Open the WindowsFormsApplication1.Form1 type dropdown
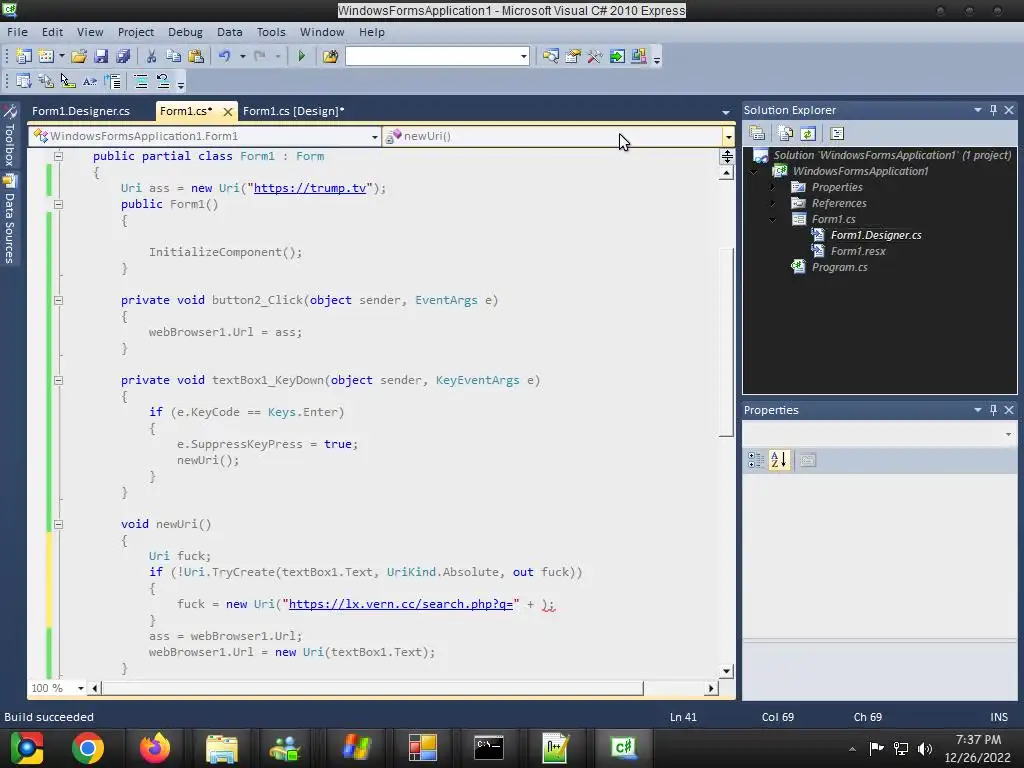1024x768 pixels. pyautogui.click(x=374, y=136)
